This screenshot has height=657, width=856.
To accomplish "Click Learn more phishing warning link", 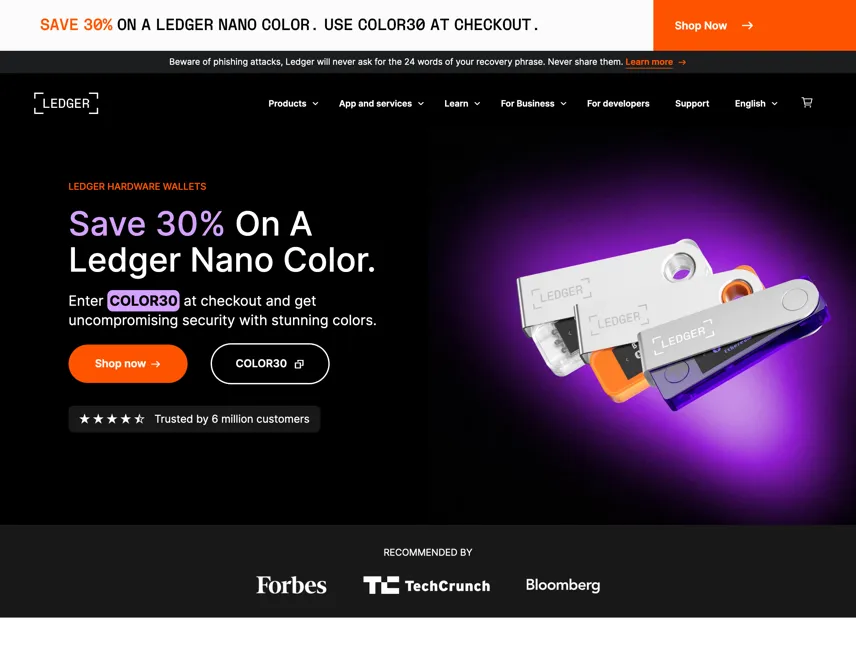I will coord(649,62).
